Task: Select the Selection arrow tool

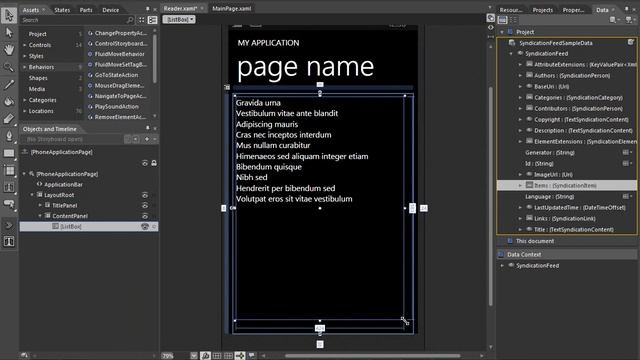Action: [x=9, y=16]
